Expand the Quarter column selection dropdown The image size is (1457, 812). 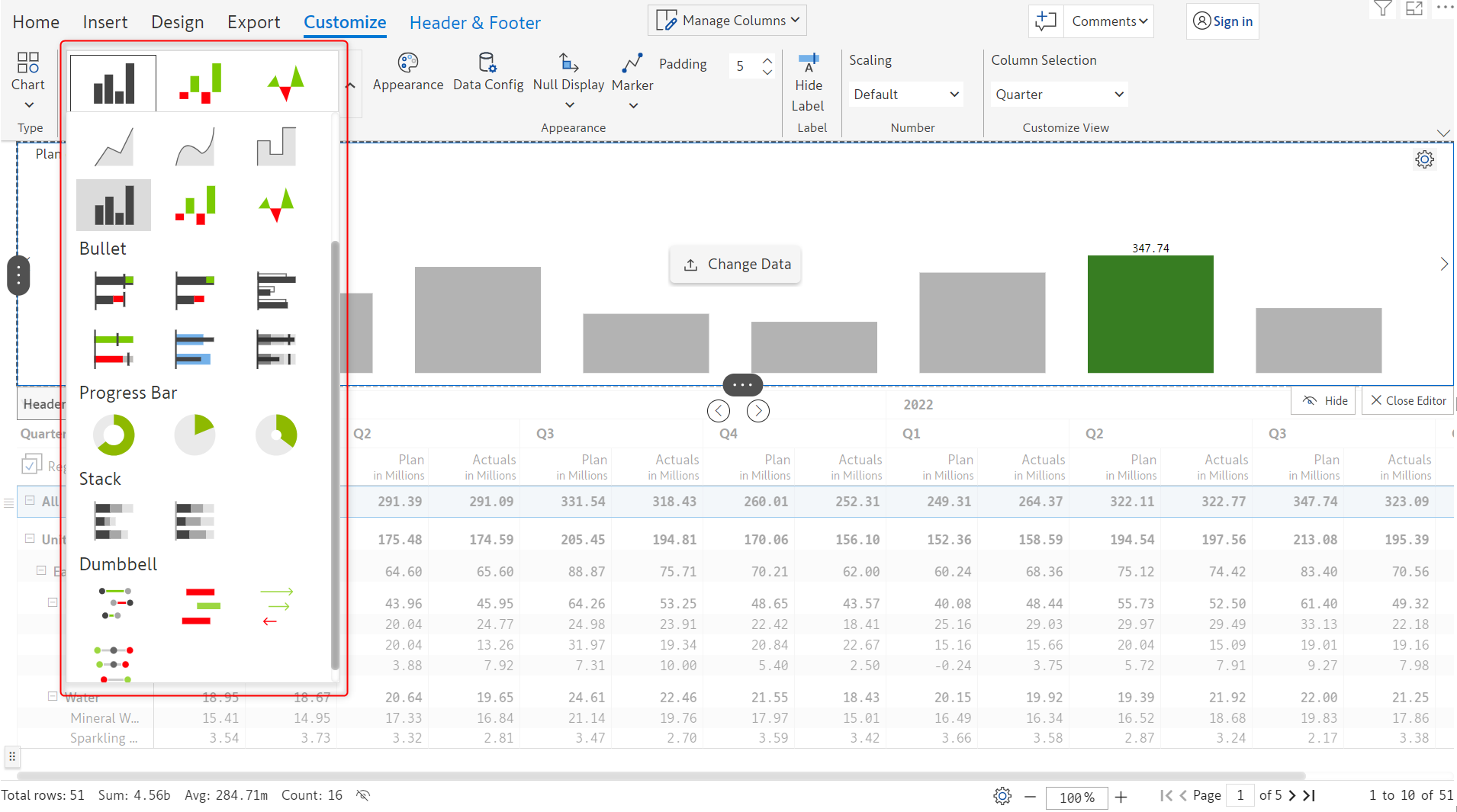[1059, 95]
